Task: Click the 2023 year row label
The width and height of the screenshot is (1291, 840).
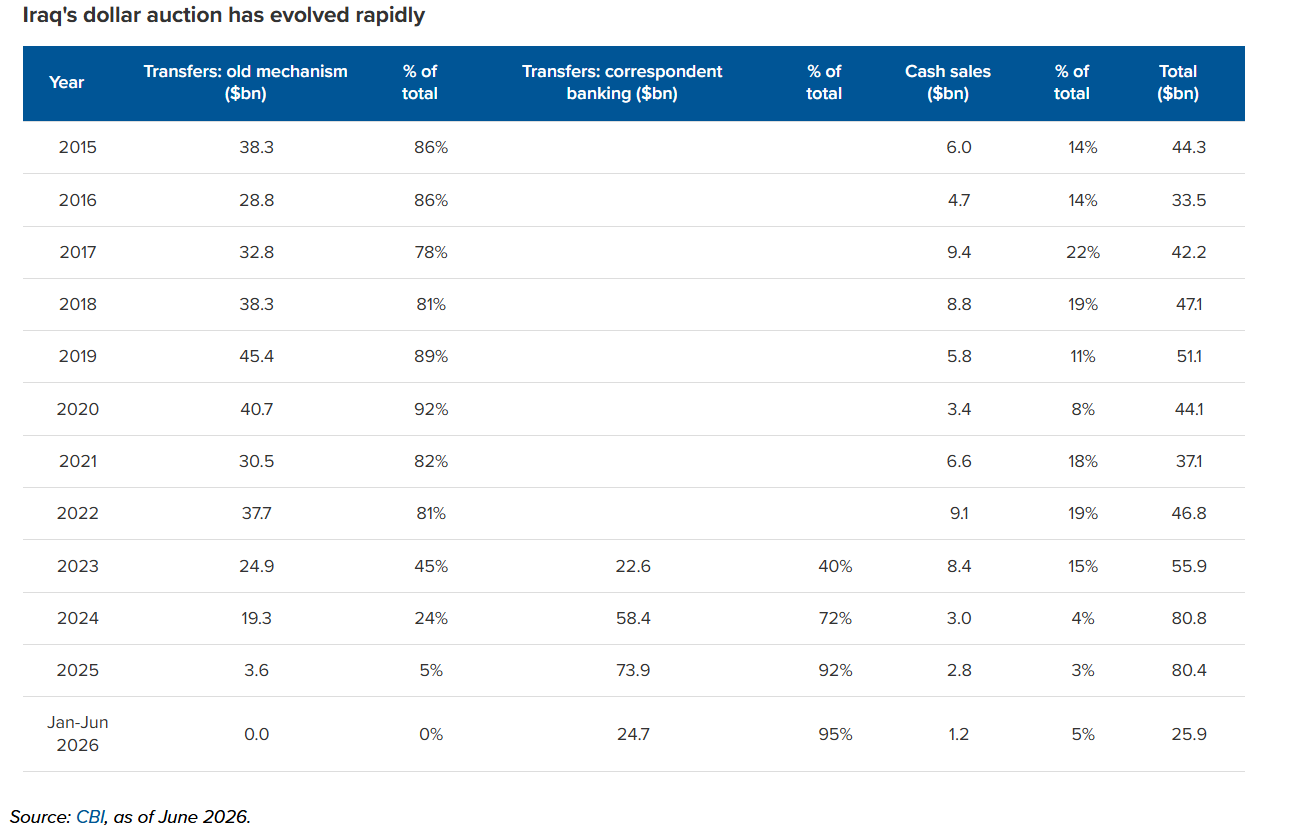Action: pos(78,566)
